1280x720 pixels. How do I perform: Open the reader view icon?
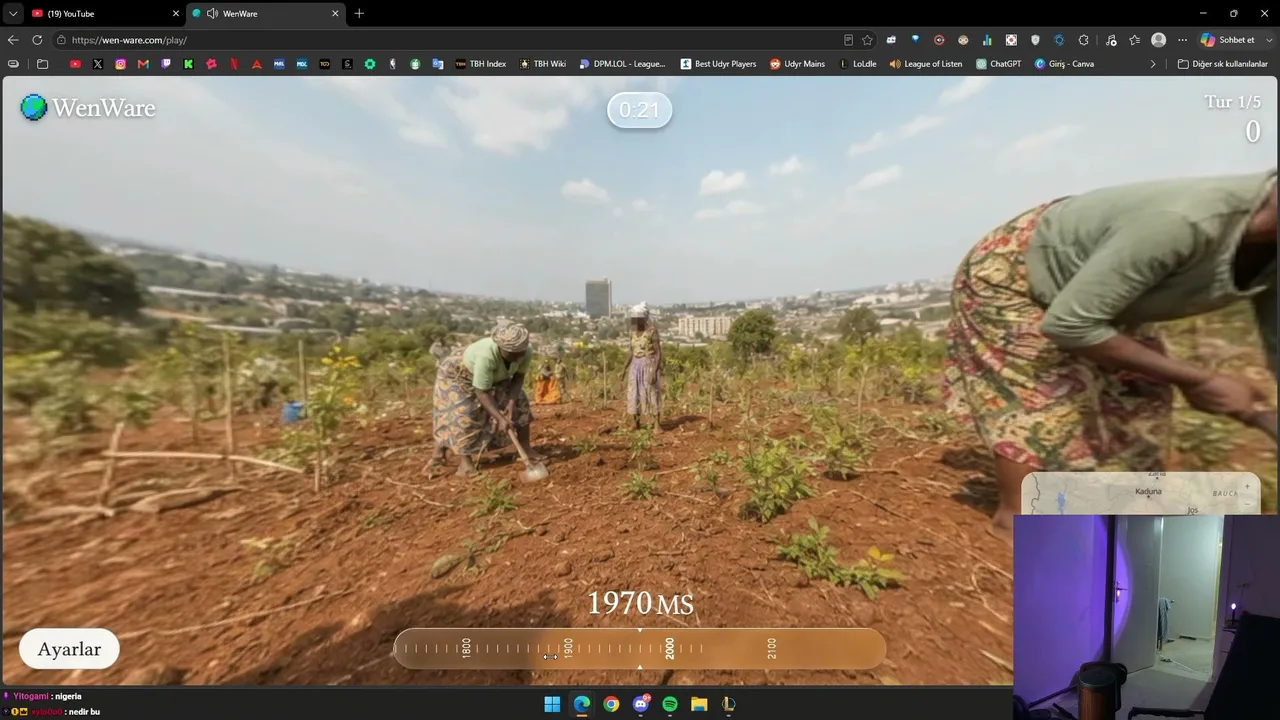[x=848, y=40]
